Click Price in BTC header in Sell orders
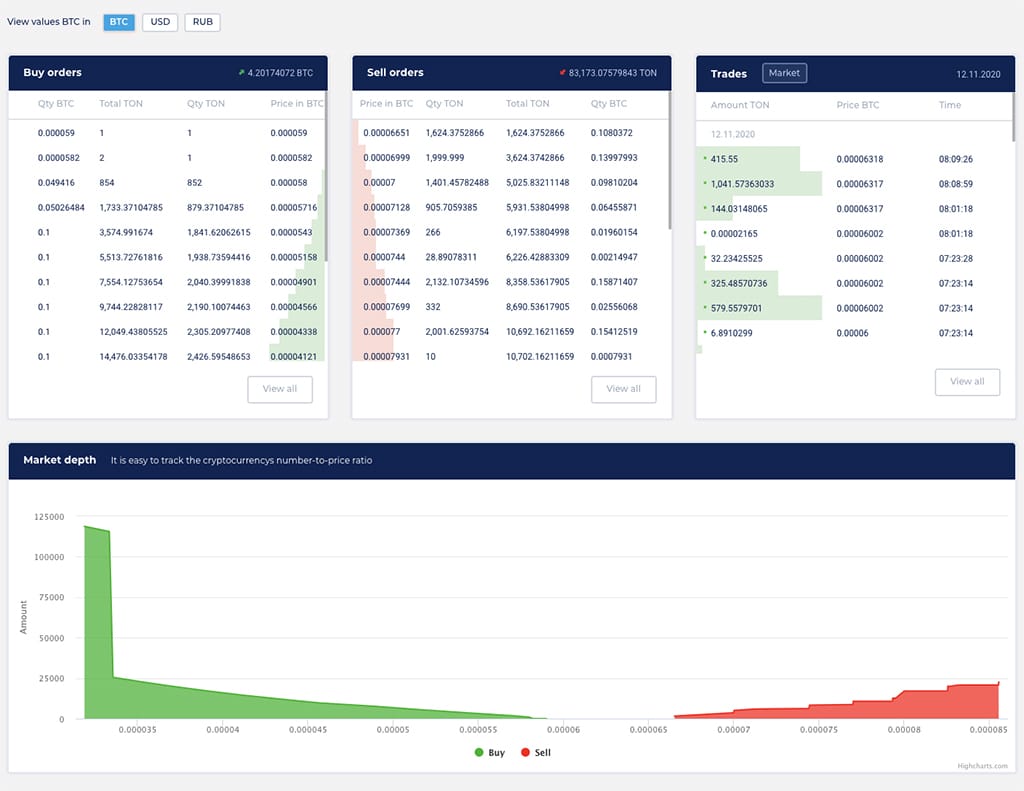Screen dimensions: 1024x791 386,103
